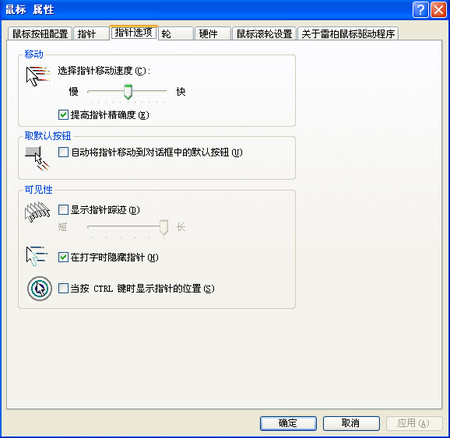Click the pointer trails icon

point(37,212)
